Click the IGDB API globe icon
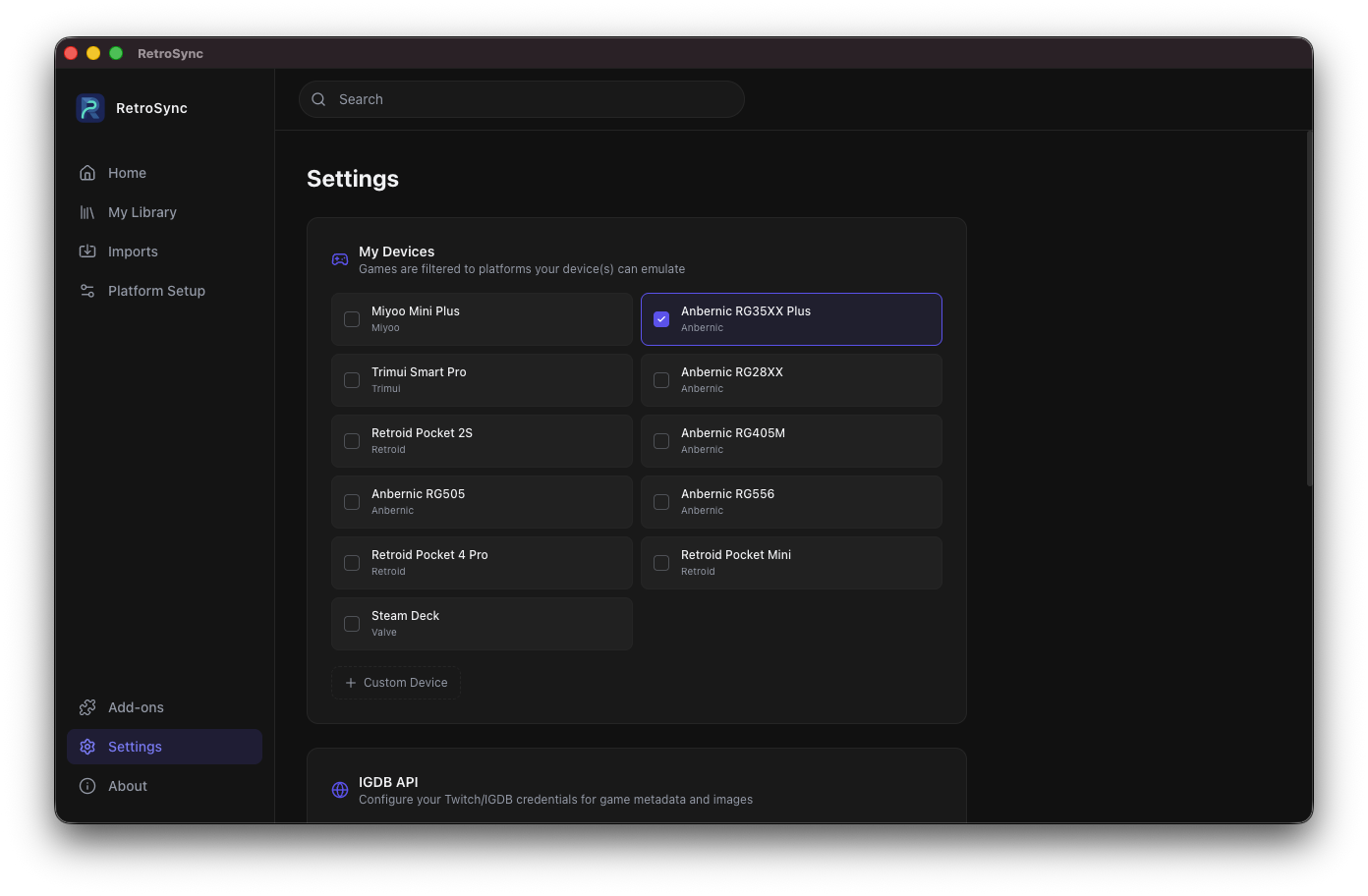 340,790
